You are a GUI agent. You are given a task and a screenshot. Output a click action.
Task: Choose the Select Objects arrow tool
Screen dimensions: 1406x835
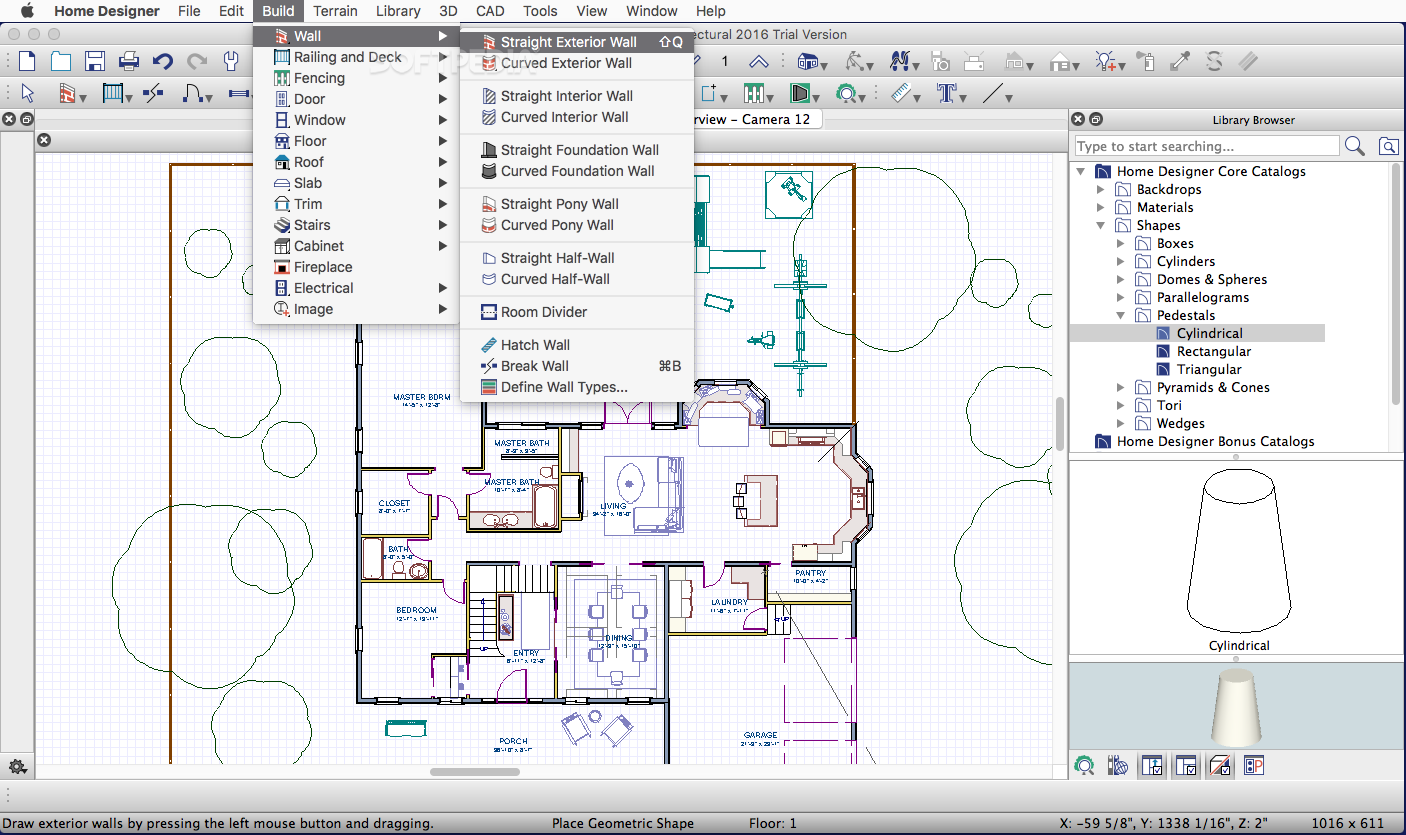[27, 94]
